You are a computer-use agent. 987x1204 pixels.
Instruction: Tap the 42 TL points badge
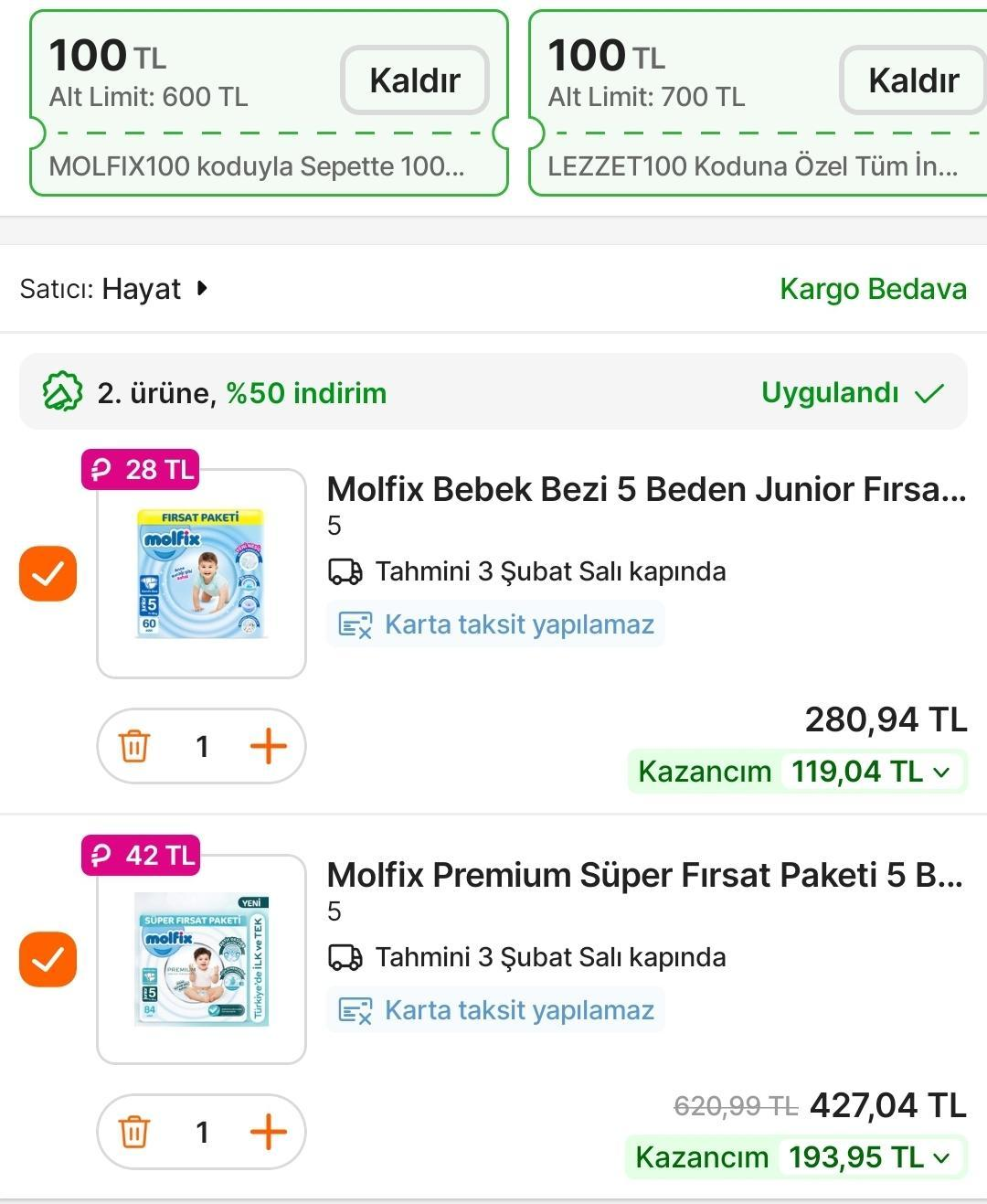click(x=141, y=856)
